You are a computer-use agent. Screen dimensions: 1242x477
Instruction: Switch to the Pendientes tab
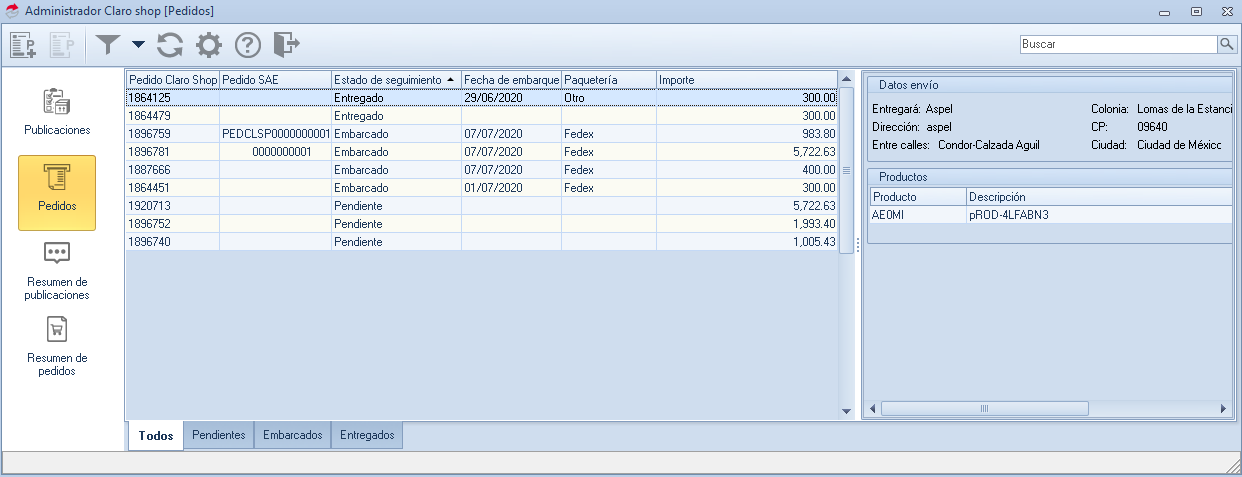(219, 436)
